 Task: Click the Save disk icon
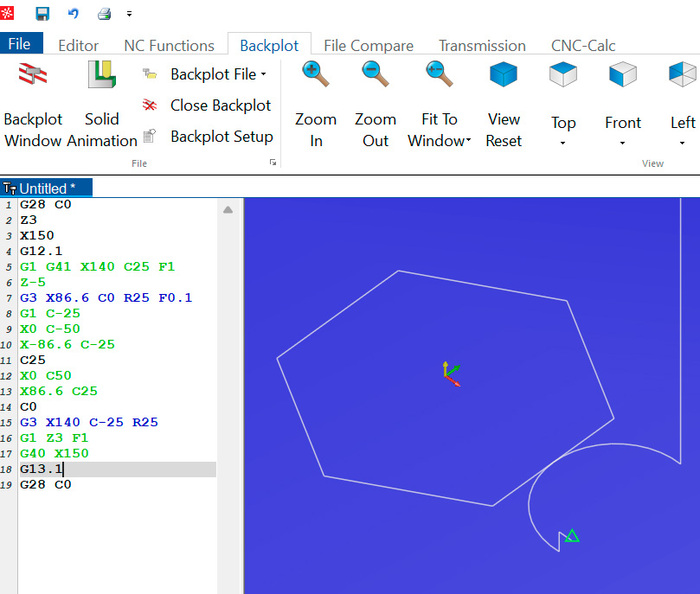pyautogui.click(x=42, y=14)
